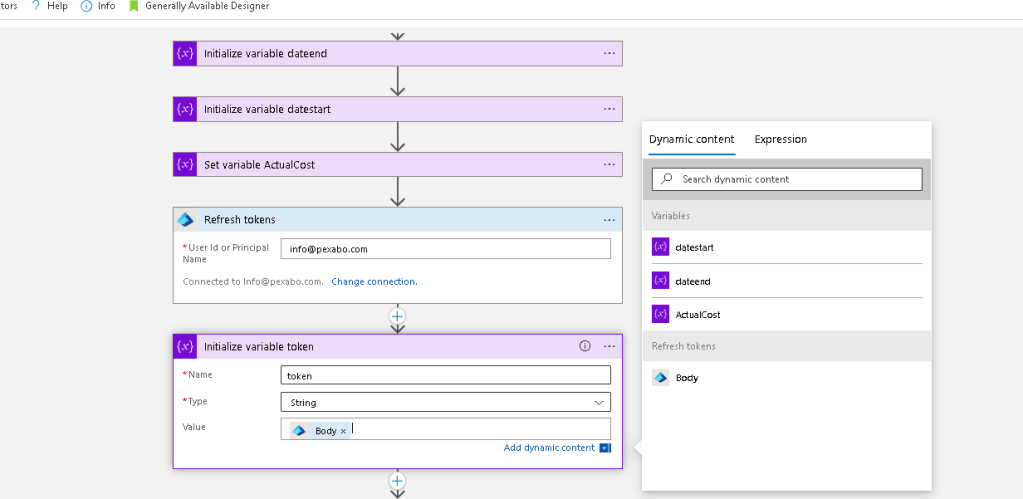Click plus insert step below Initialize variable token

tap(397, 481)
